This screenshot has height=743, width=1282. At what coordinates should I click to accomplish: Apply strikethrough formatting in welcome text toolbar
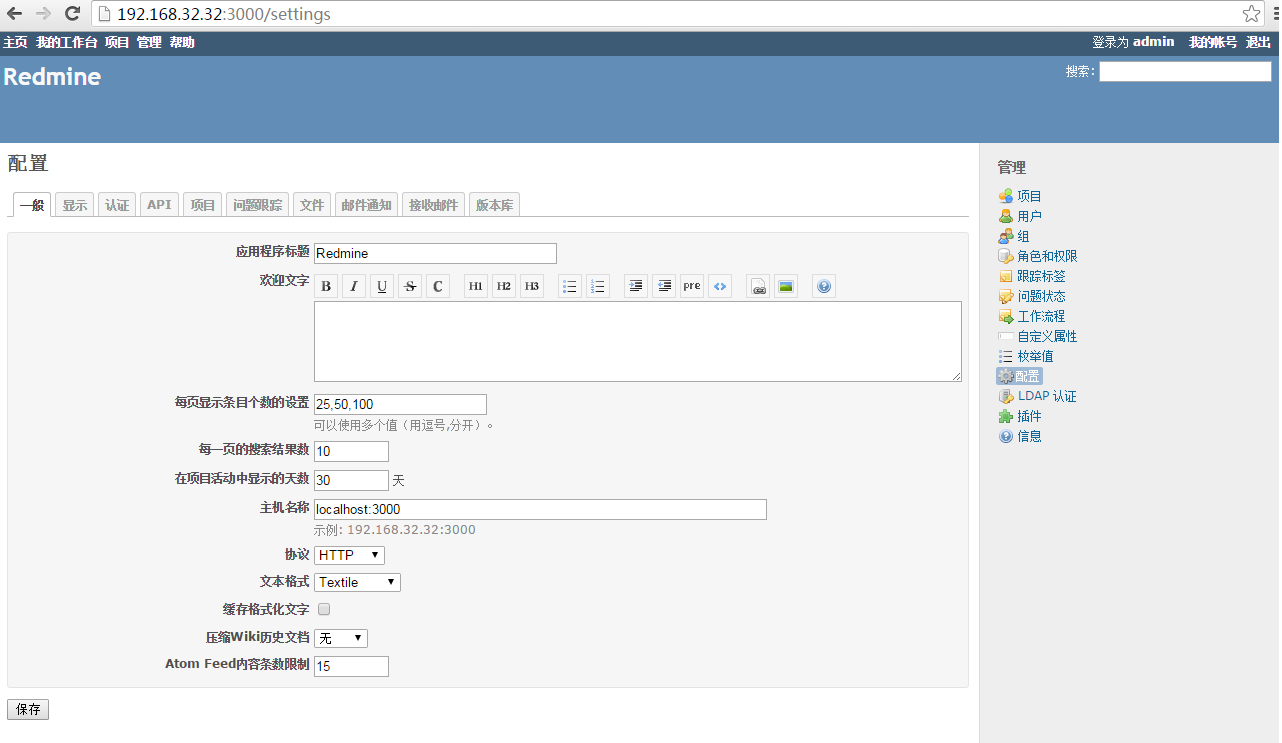point(410,287)
